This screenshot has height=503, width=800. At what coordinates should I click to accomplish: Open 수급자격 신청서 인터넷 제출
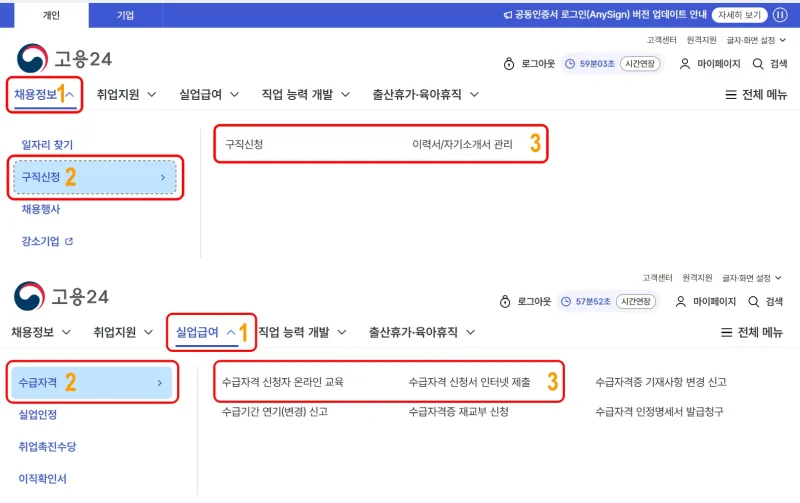coord(469,382)
